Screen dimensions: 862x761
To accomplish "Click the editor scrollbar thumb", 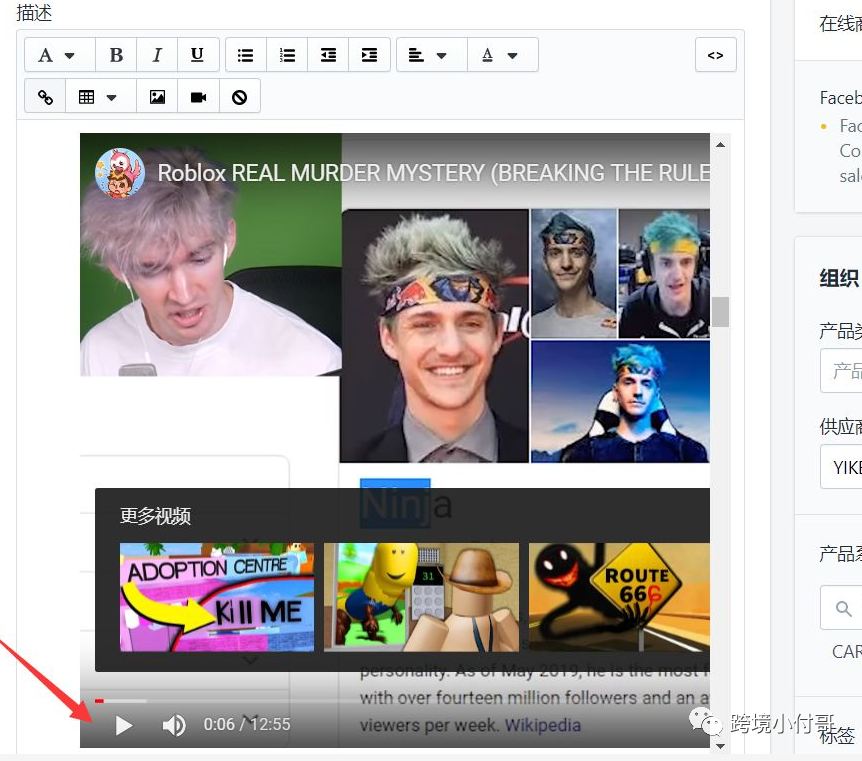I will (720, 312).
